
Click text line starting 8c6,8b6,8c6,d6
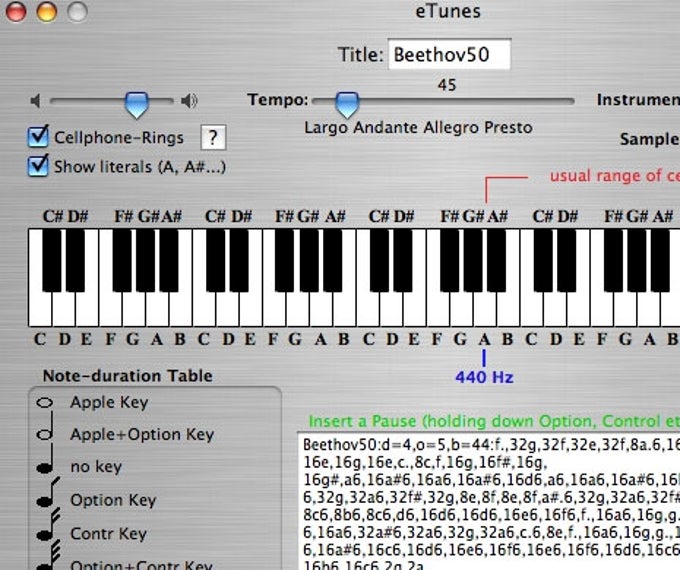491,515
